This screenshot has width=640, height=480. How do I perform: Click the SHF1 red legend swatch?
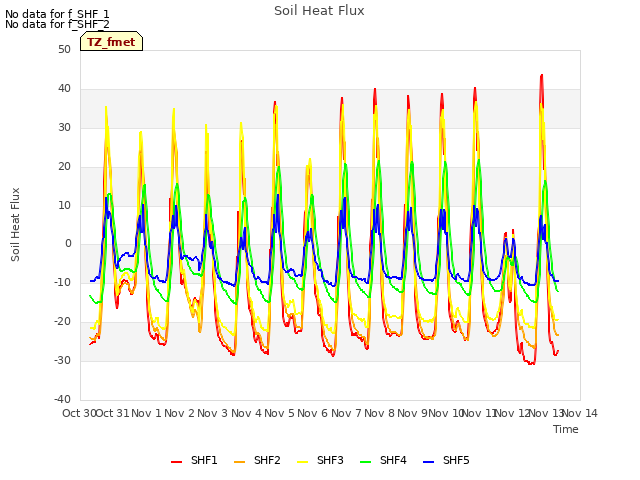[x=176, y=461]
